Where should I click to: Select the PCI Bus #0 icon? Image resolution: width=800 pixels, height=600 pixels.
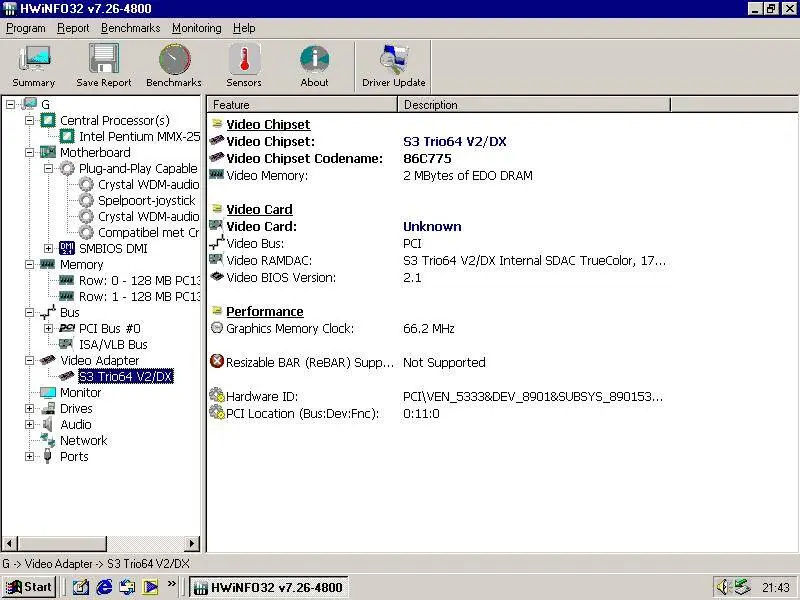pos(67,328)
